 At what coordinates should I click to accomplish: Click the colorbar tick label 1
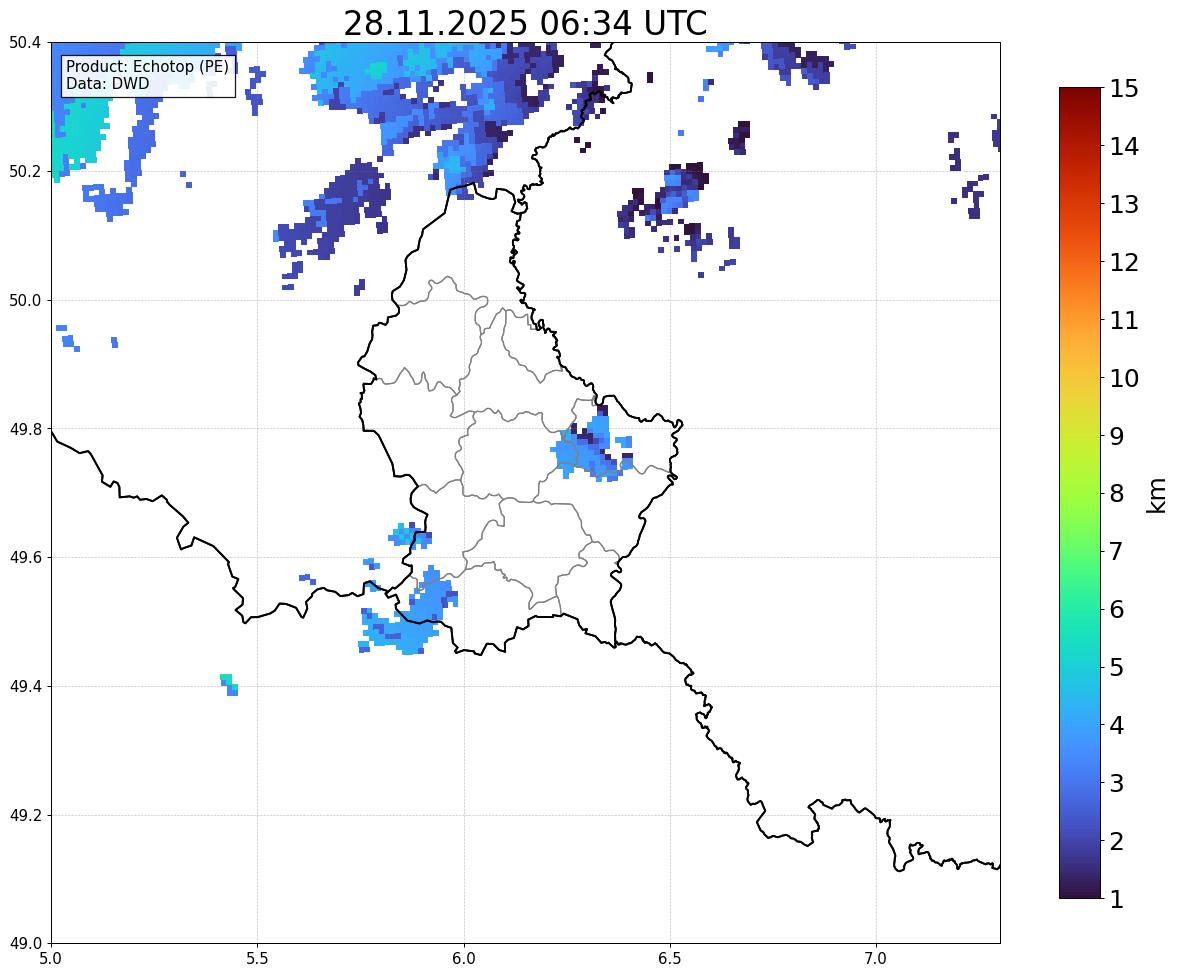(1116, 899)
